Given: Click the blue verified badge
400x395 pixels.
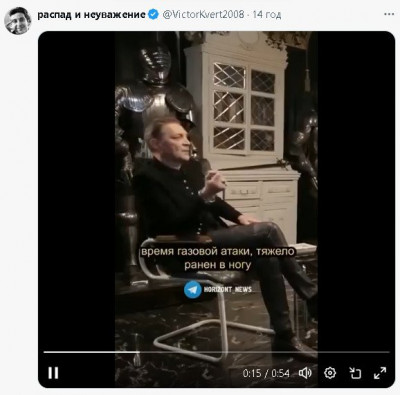Looking at the screenshot, I should [x=153, y=14].
